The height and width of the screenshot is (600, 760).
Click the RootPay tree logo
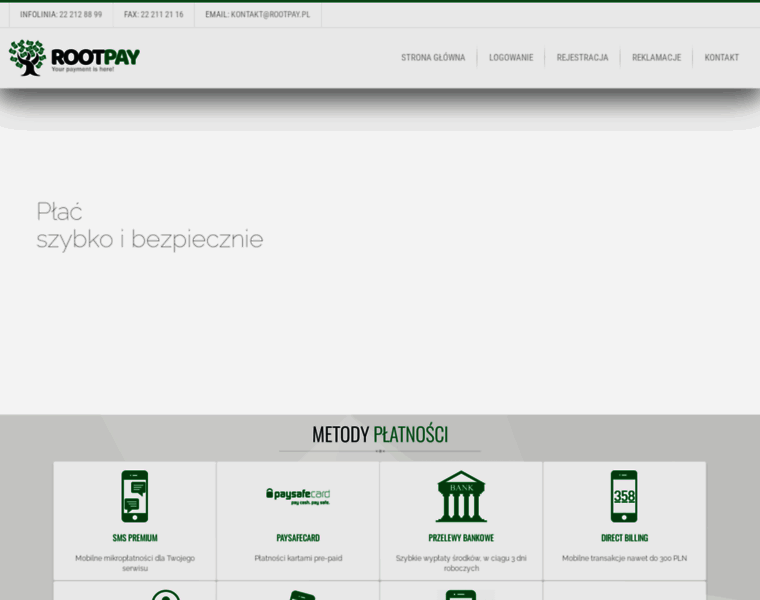(27, 58)
